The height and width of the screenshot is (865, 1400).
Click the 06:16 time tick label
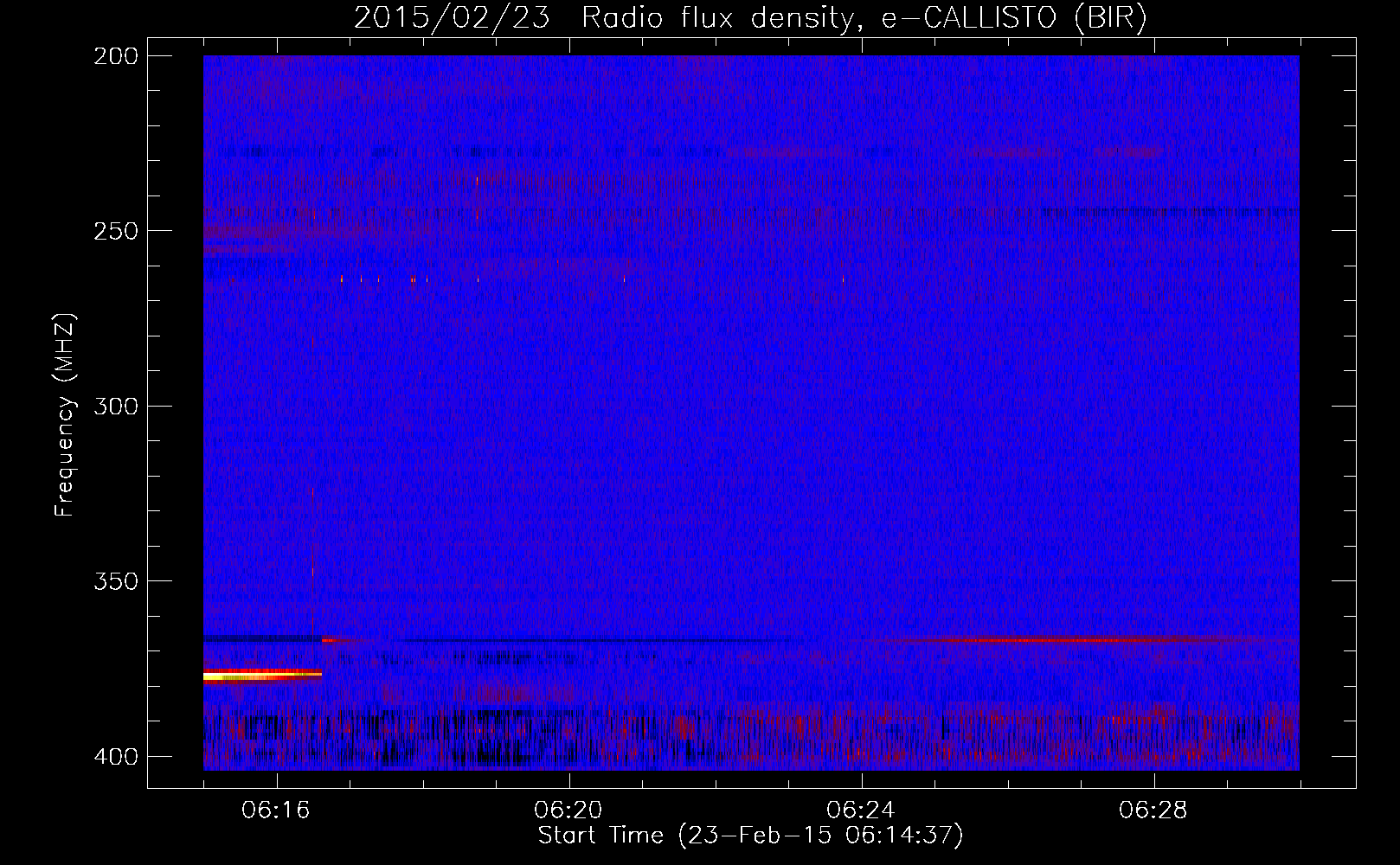pyautogui.click(x=277, y=811)
